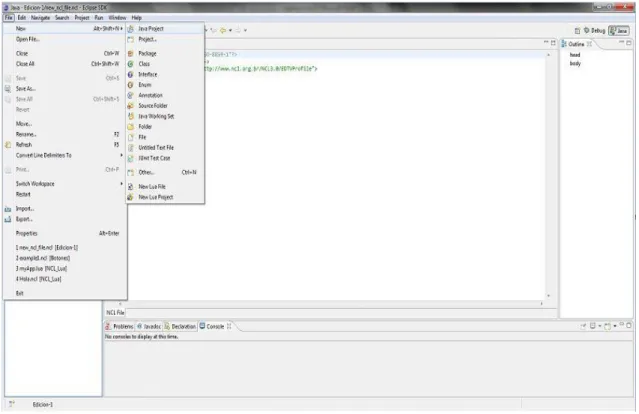639x414 pixels.
Task: Click the Class icon
Action: [131, 64]
